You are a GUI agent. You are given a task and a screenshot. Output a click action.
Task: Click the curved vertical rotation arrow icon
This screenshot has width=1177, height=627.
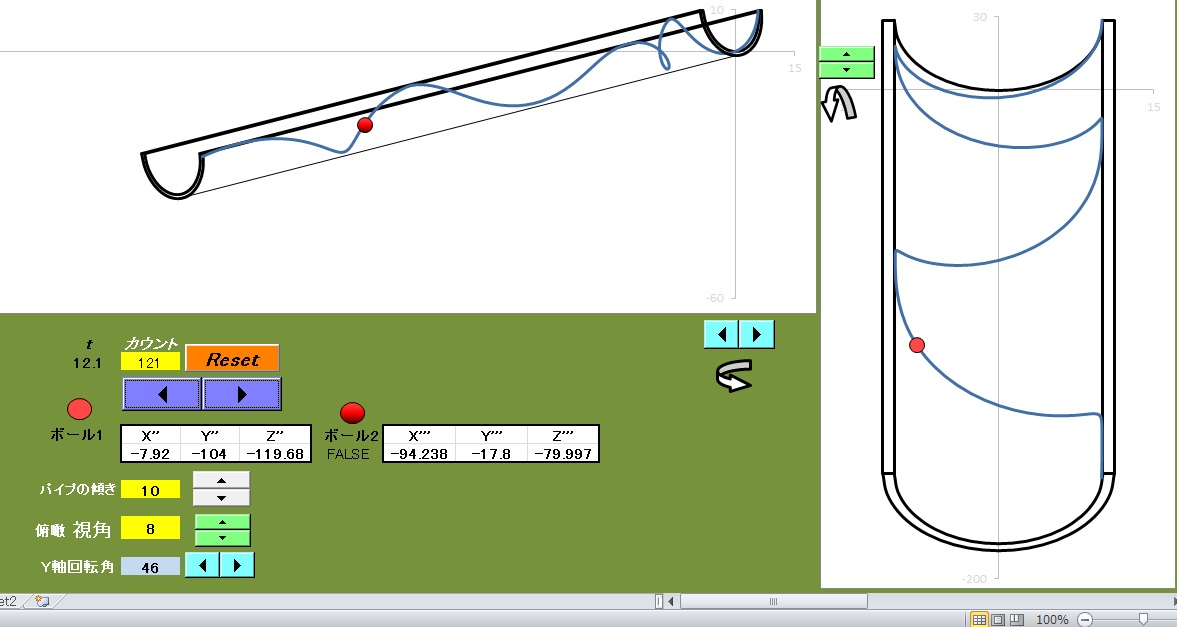838,104
